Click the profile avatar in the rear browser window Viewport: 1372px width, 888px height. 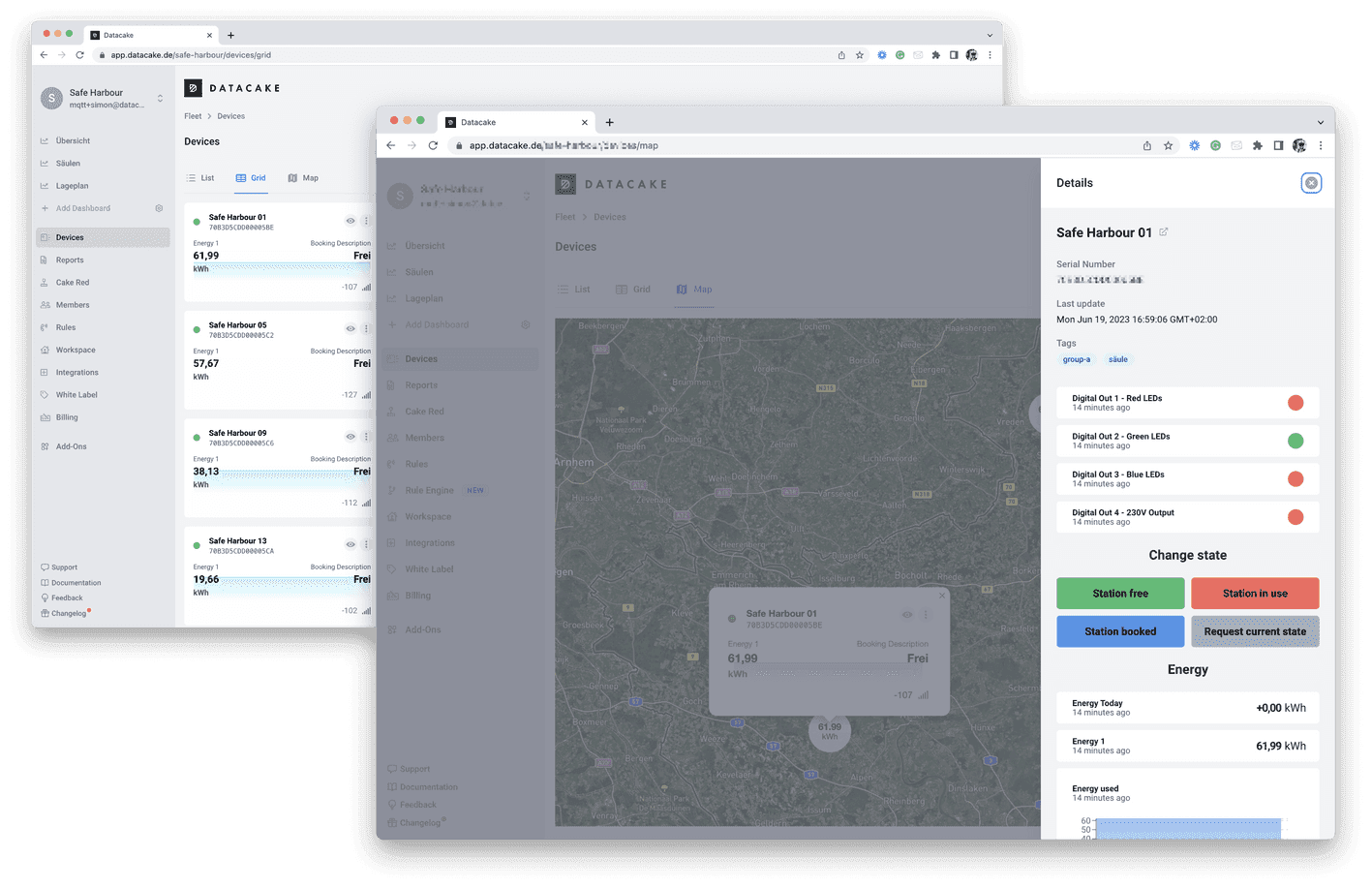coord(971,55)
